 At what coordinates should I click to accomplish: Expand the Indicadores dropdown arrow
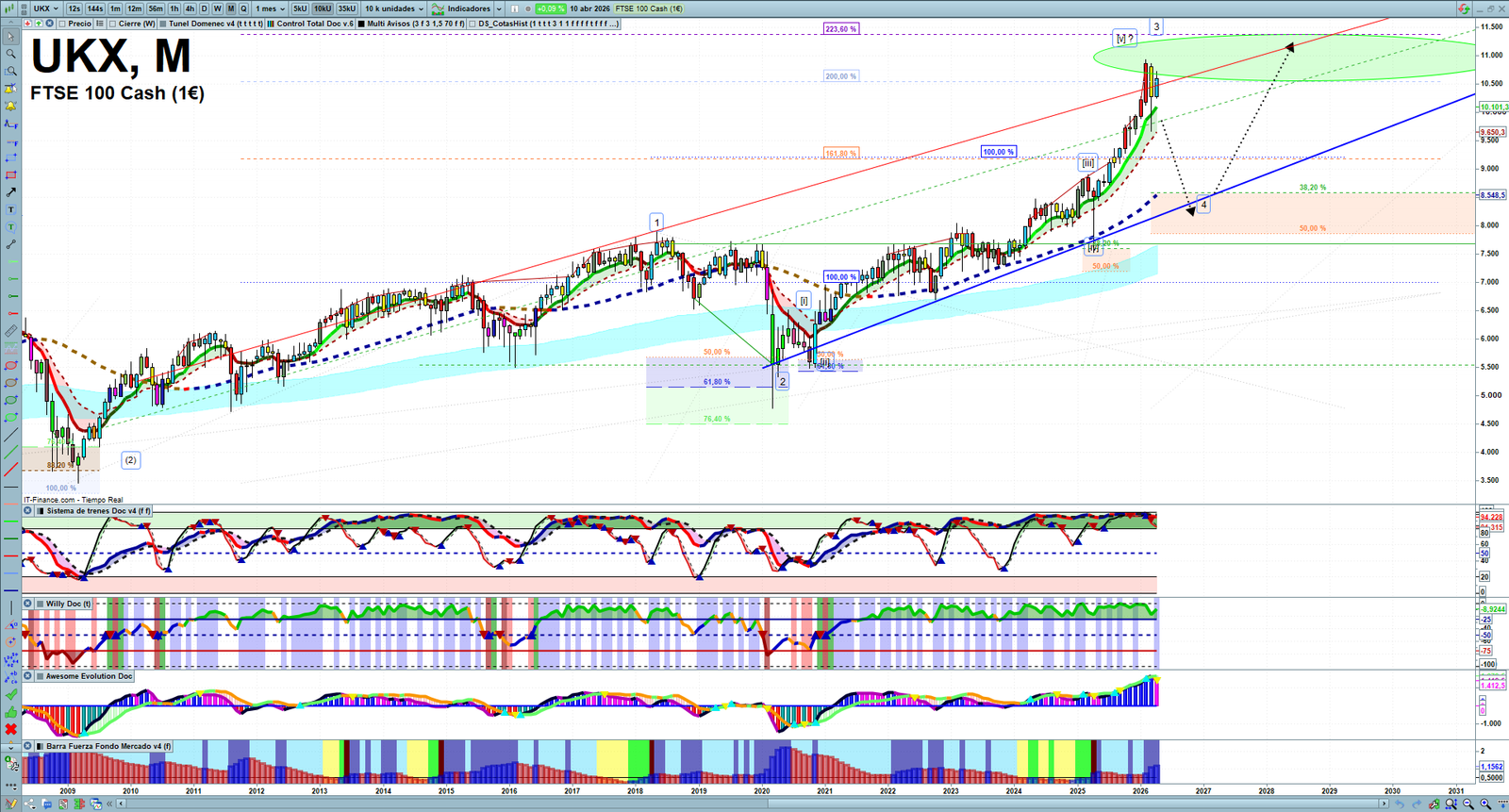pyautogui.click(x=498, y=8)
